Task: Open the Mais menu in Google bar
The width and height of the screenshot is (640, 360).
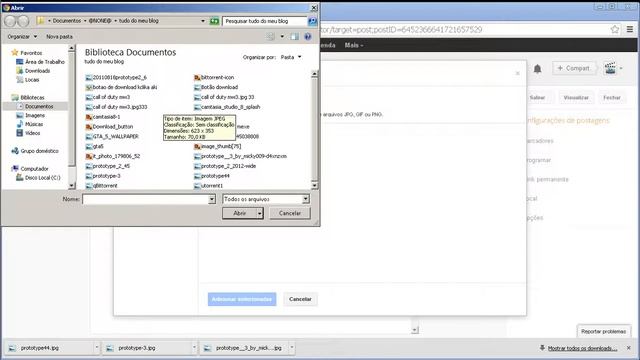Action: (353, 45)
